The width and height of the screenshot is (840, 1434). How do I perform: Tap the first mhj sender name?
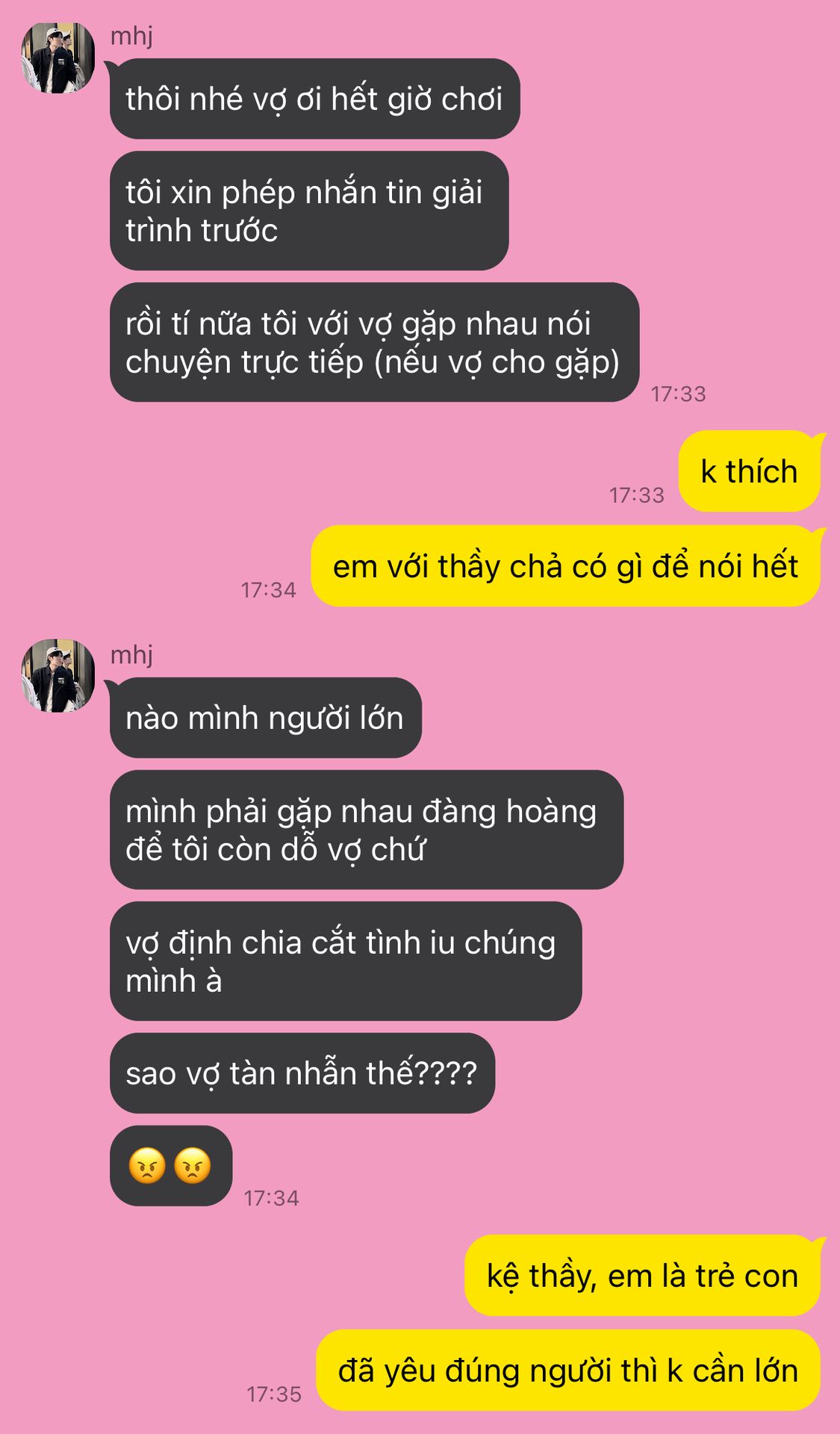tap(131, 36)
